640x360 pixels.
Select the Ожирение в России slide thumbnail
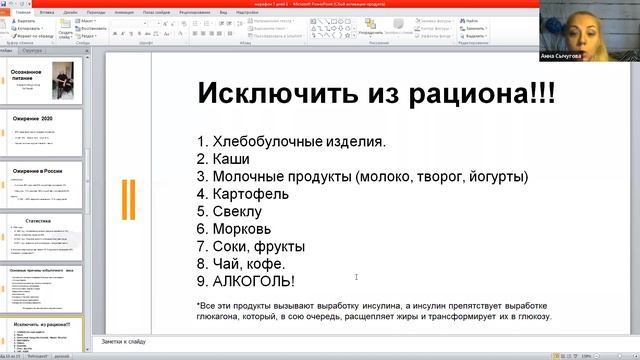tap(42, 185)
